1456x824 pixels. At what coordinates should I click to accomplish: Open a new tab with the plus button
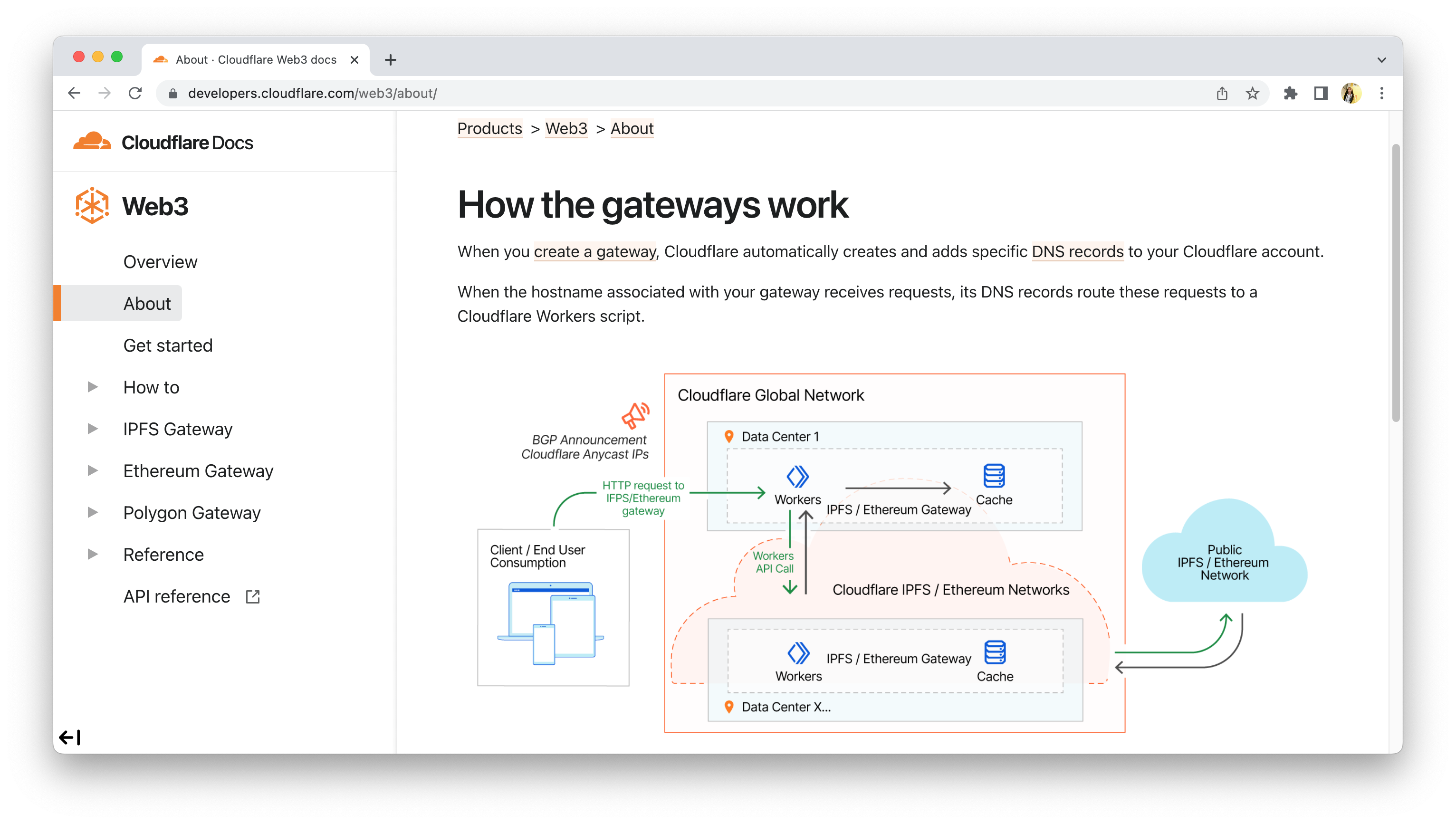[391, 60]
